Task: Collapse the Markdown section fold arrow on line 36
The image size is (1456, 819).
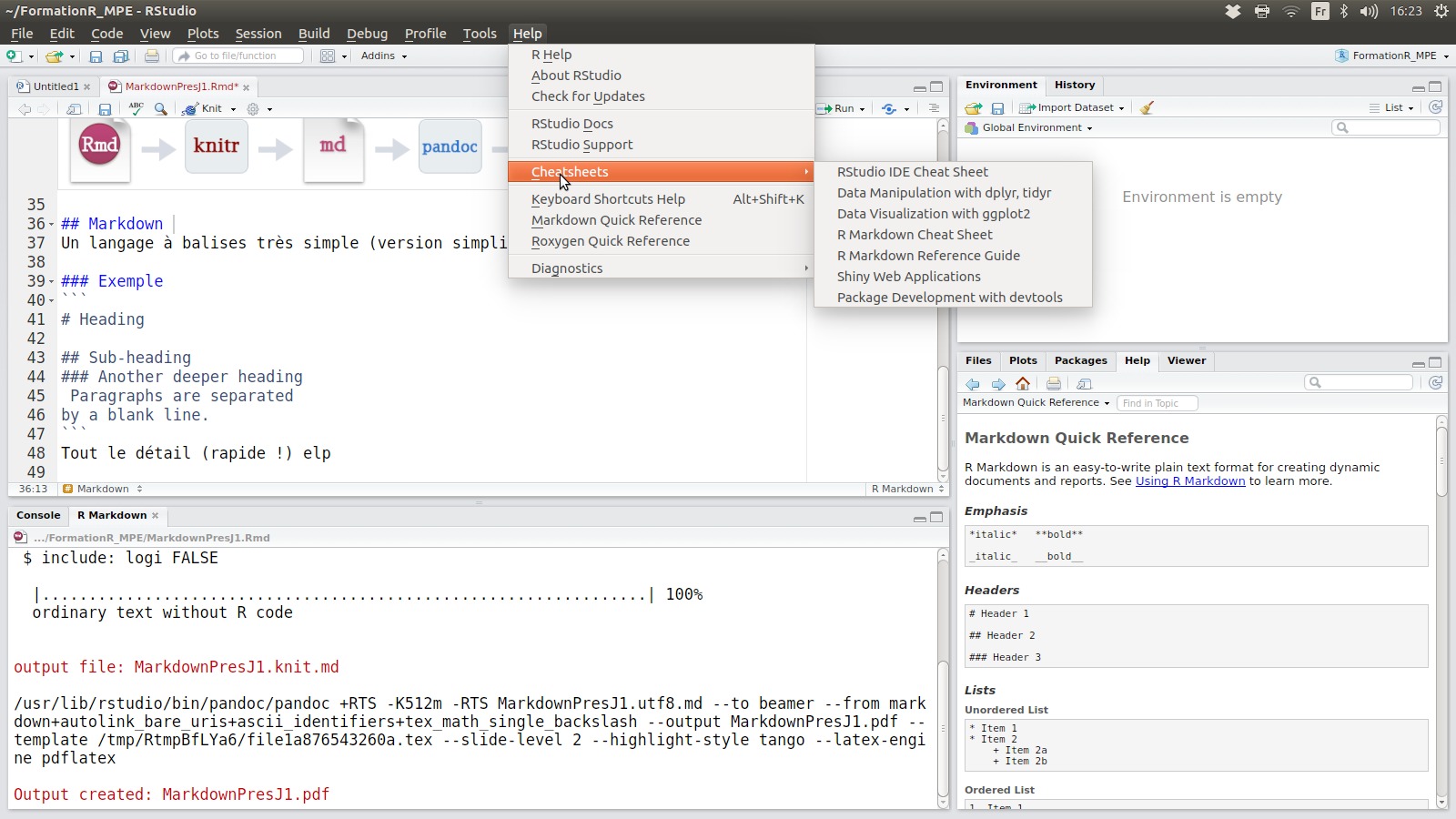Action: click(x=51, y=224)
